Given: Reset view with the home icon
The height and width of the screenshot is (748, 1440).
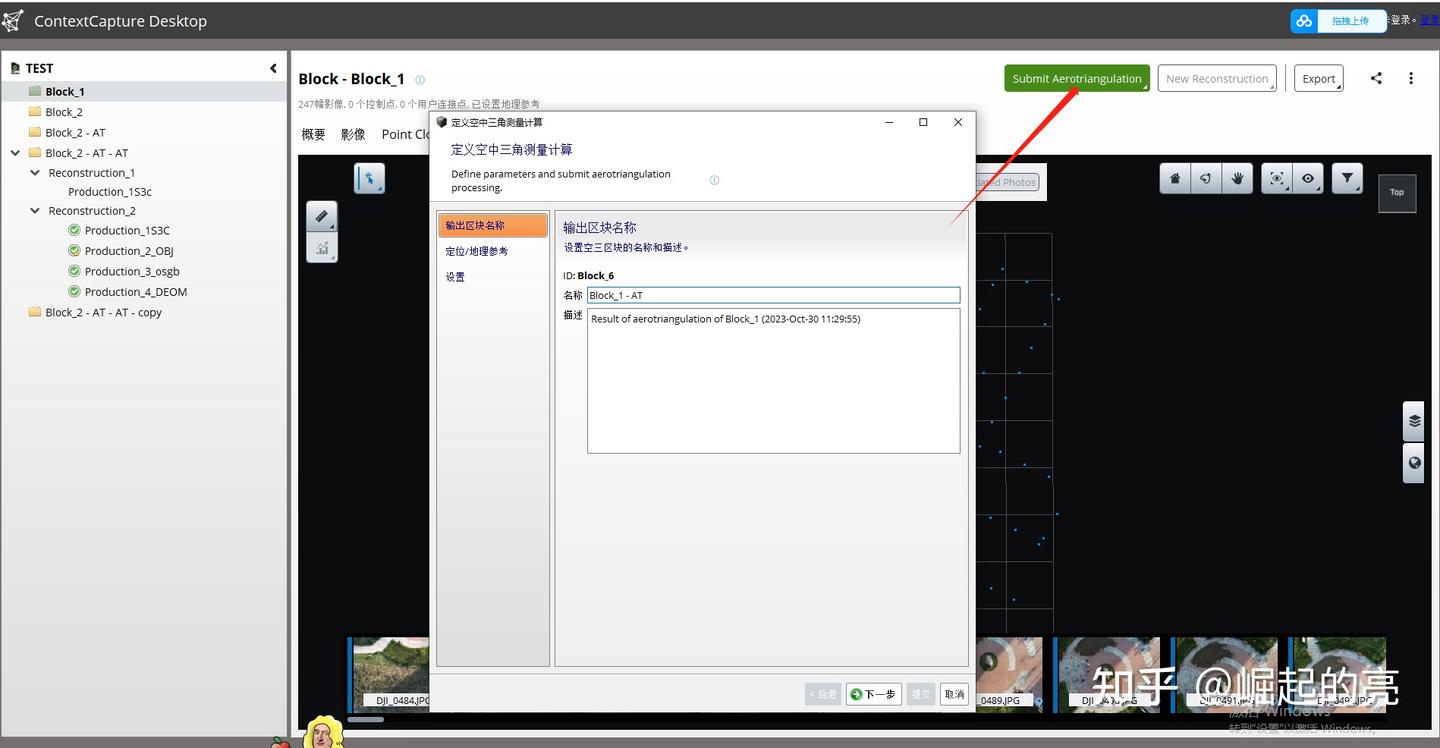Looking at the screenshot, I should coord(1174,178).
